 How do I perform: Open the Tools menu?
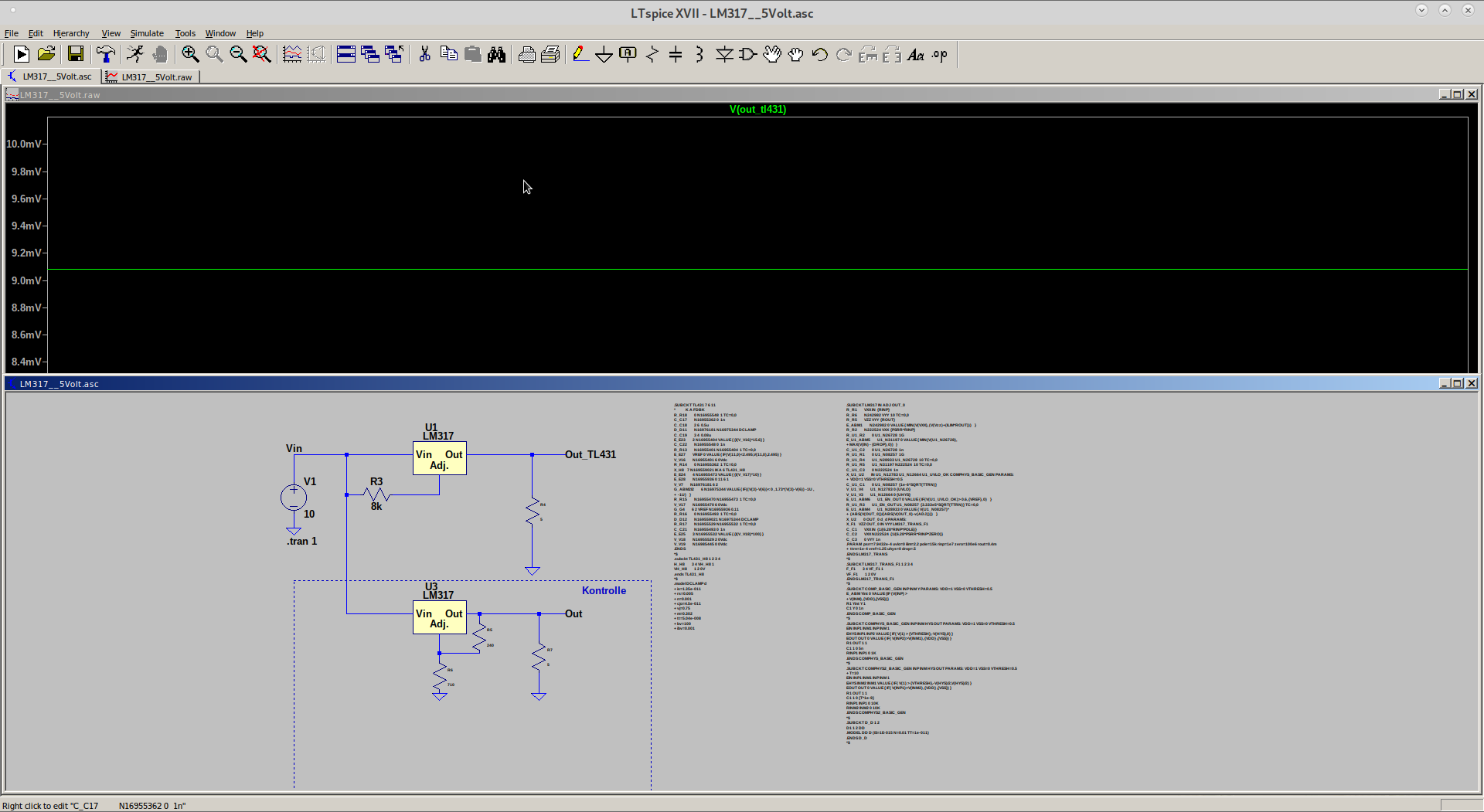[x=185, y=33]
